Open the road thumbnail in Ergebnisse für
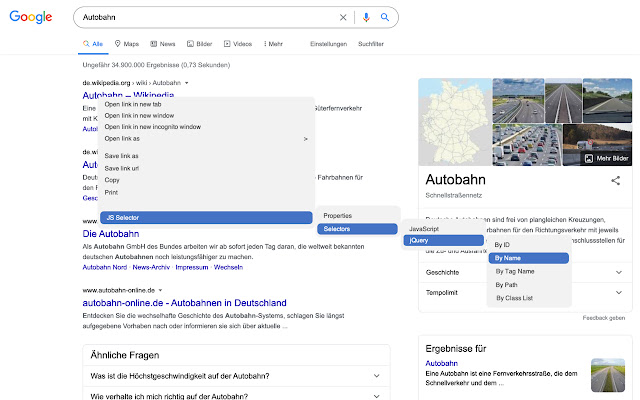 [608, 375]
